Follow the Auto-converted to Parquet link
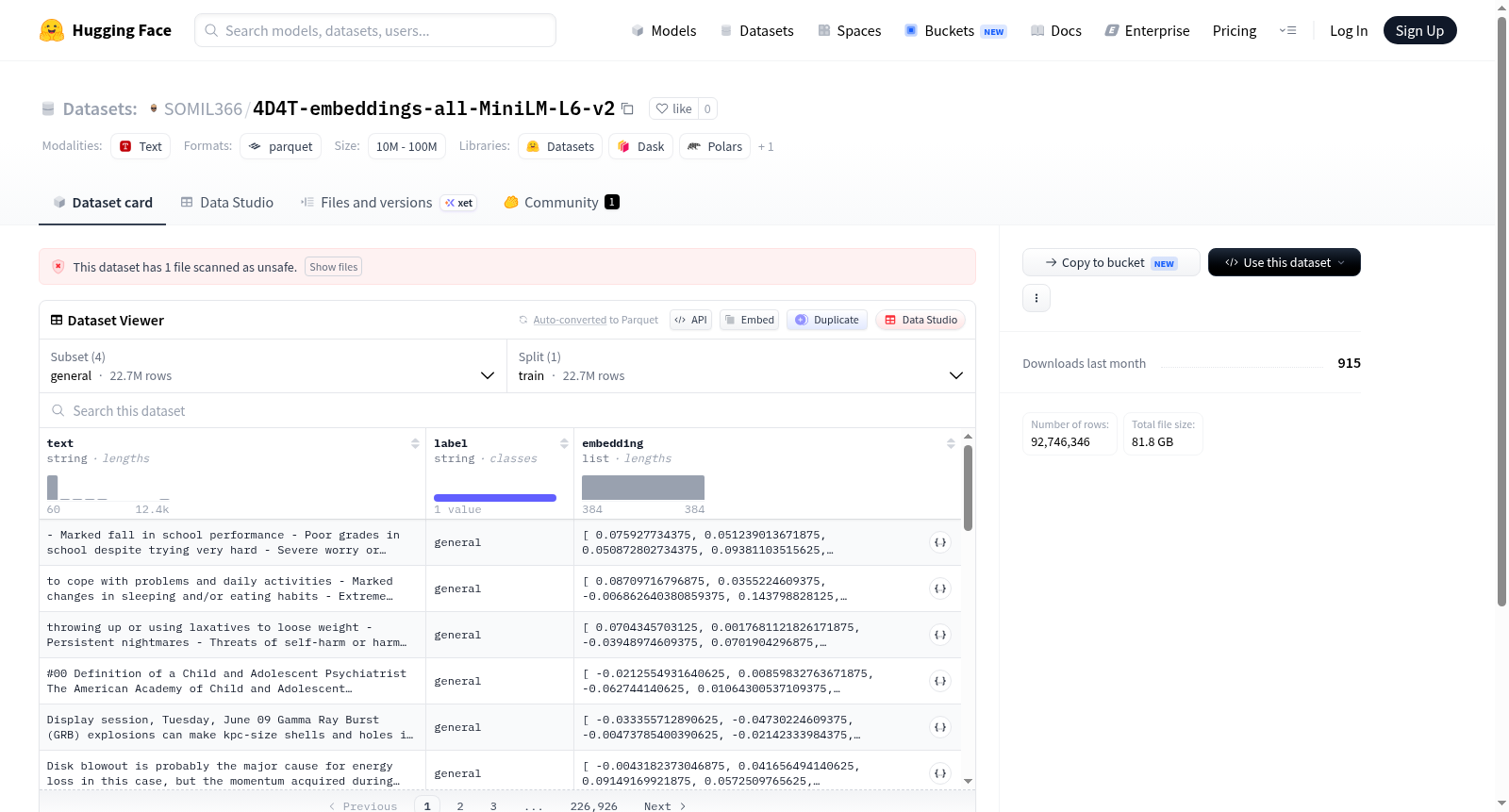Viewport: 1509px width, 812px height. 570,320
